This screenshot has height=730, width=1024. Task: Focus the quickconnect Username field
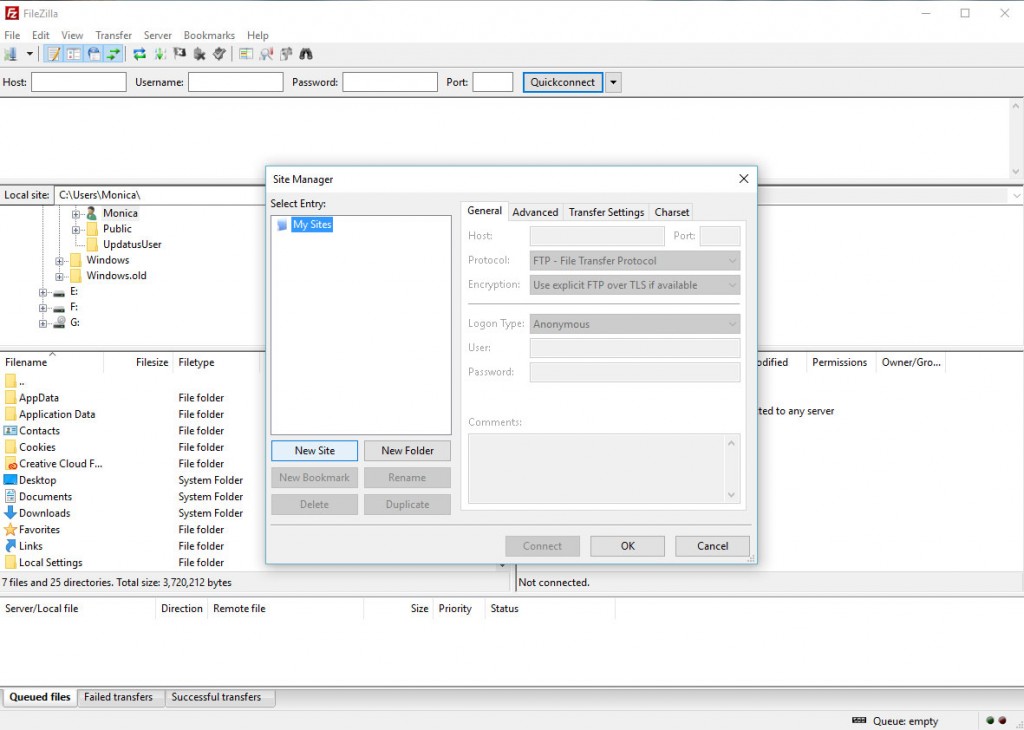[235, 82]
